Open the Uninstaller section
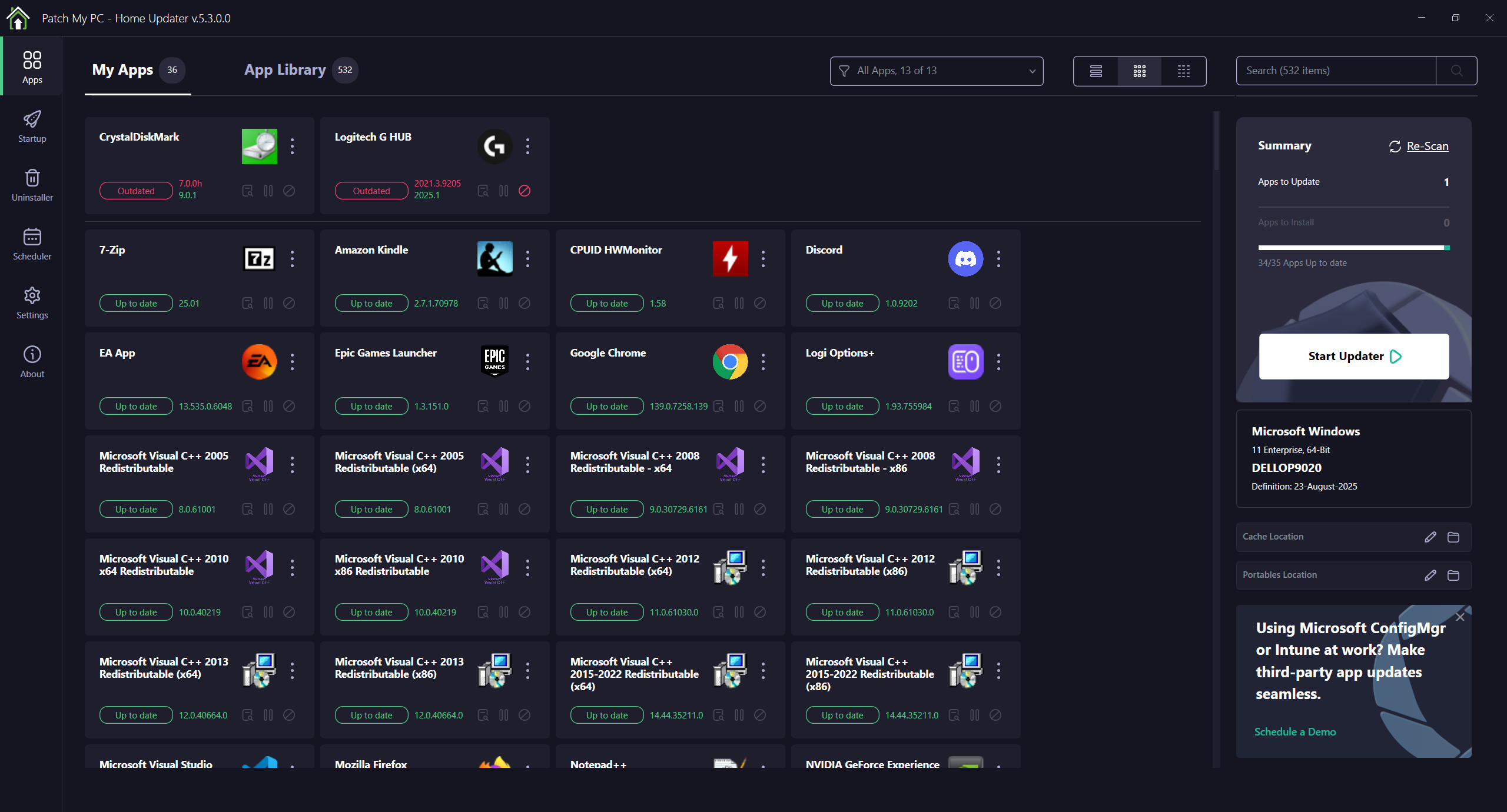 coord(32,185)
